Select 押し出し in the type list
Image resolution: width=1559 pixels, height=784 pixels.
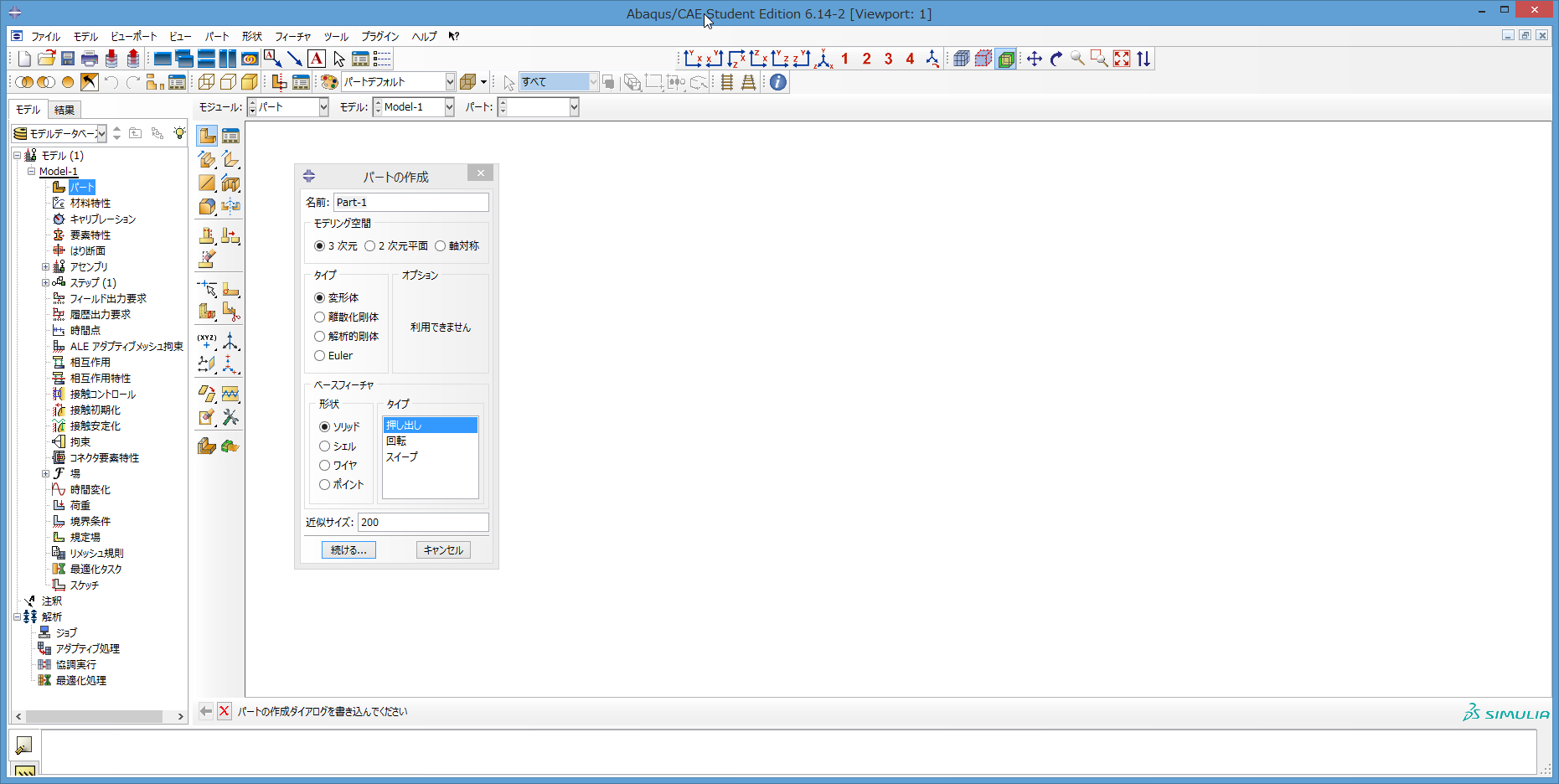pyautogui.click(x=431, y=425)
